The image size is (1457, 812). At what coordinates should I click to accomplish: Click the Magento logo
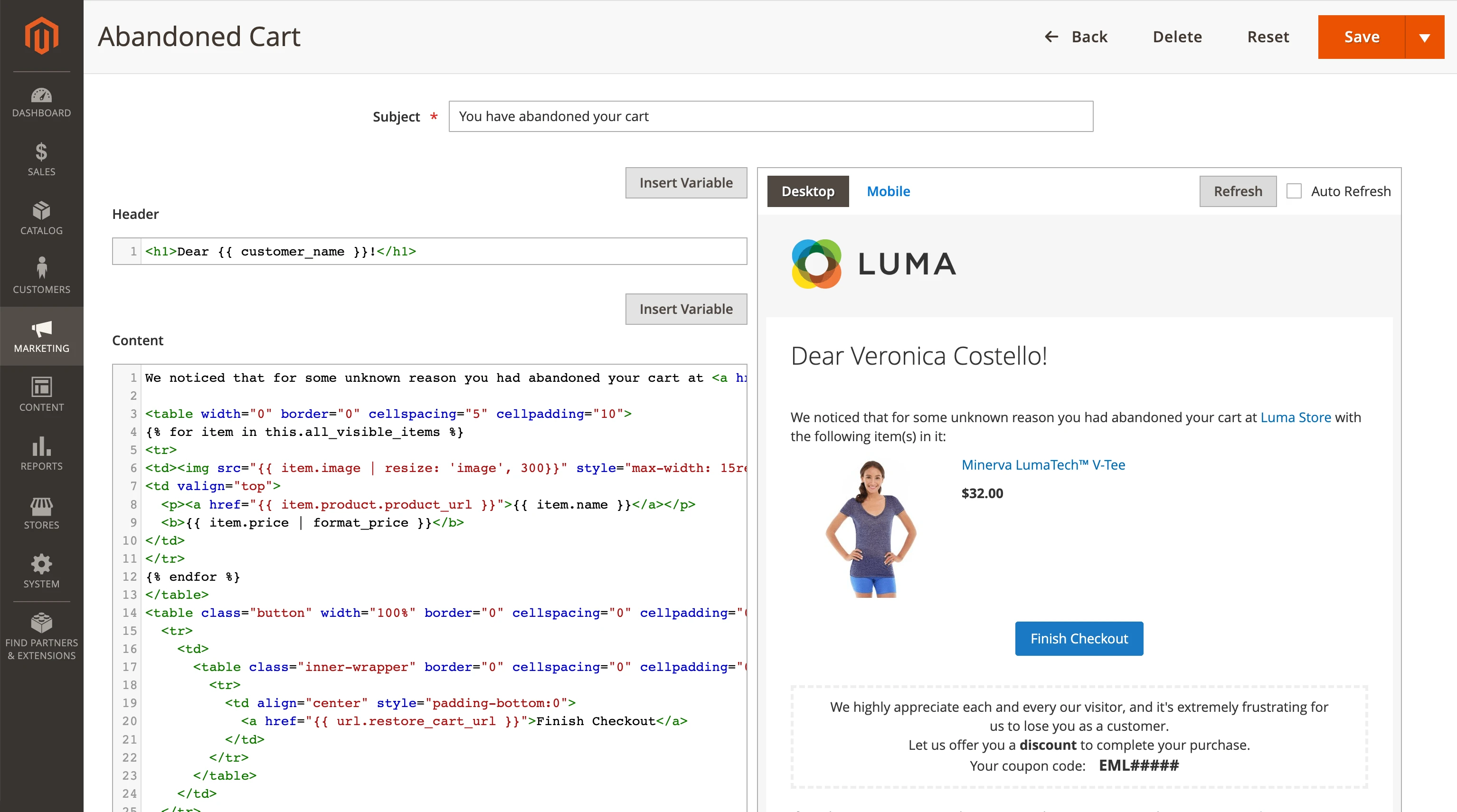41,36
